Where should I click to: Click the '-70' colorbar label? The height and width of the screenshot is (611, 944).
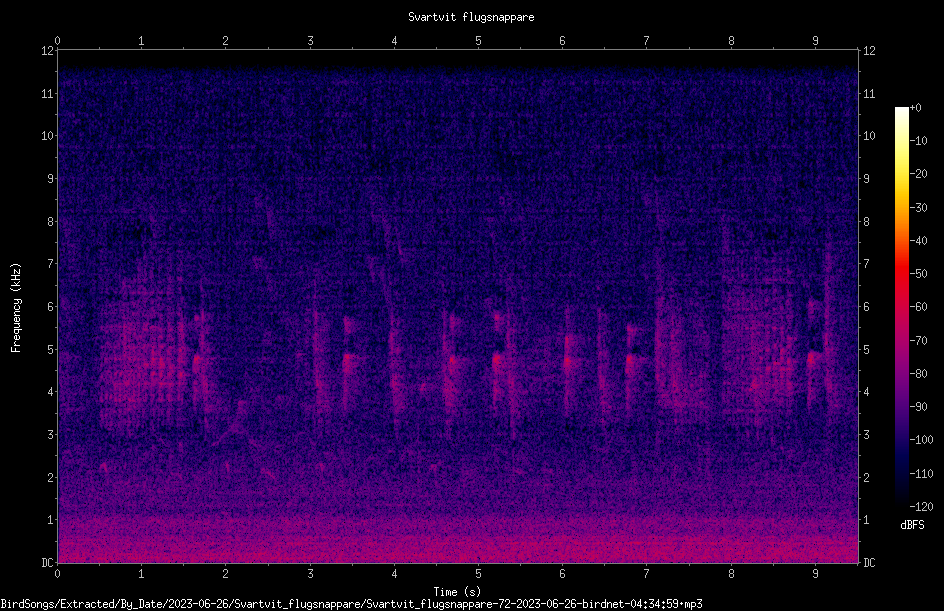click(x=919, y=341)
